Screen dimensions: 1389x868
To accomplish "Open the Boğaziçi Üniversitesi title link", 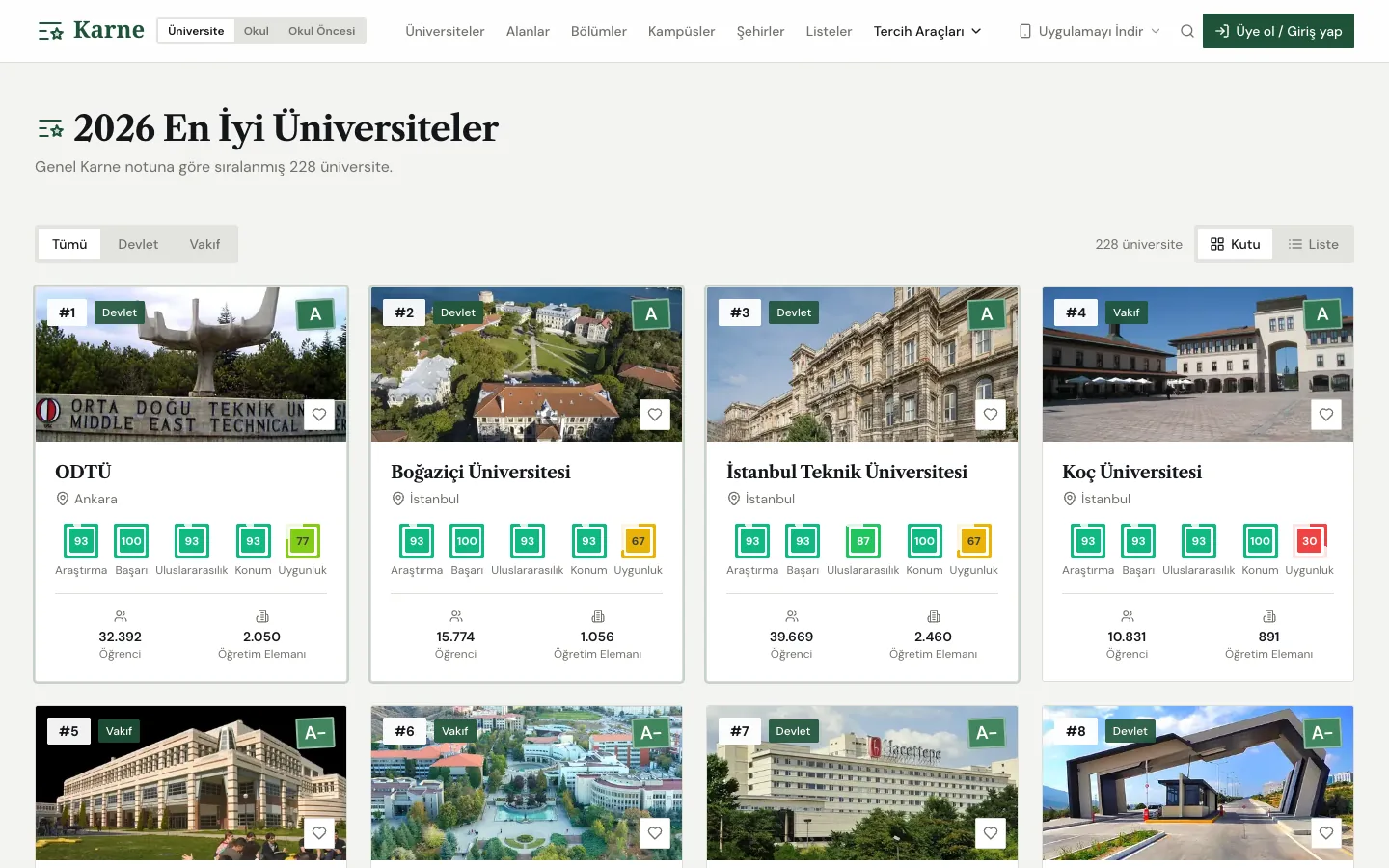I will pyautogui.click(x=480, y=472).
